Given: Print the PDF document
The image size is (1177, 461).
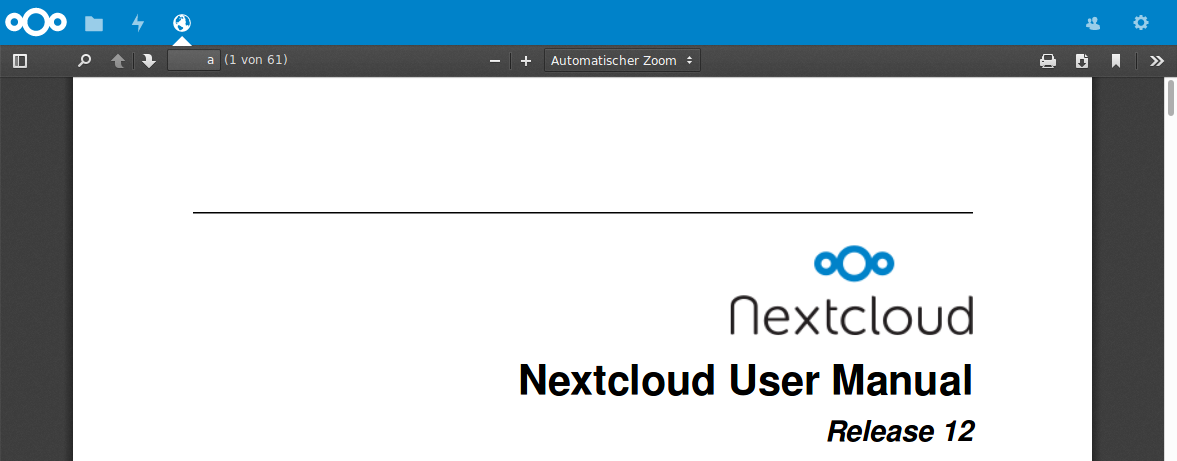Looking at the screenshot, I should (1048, 61).
